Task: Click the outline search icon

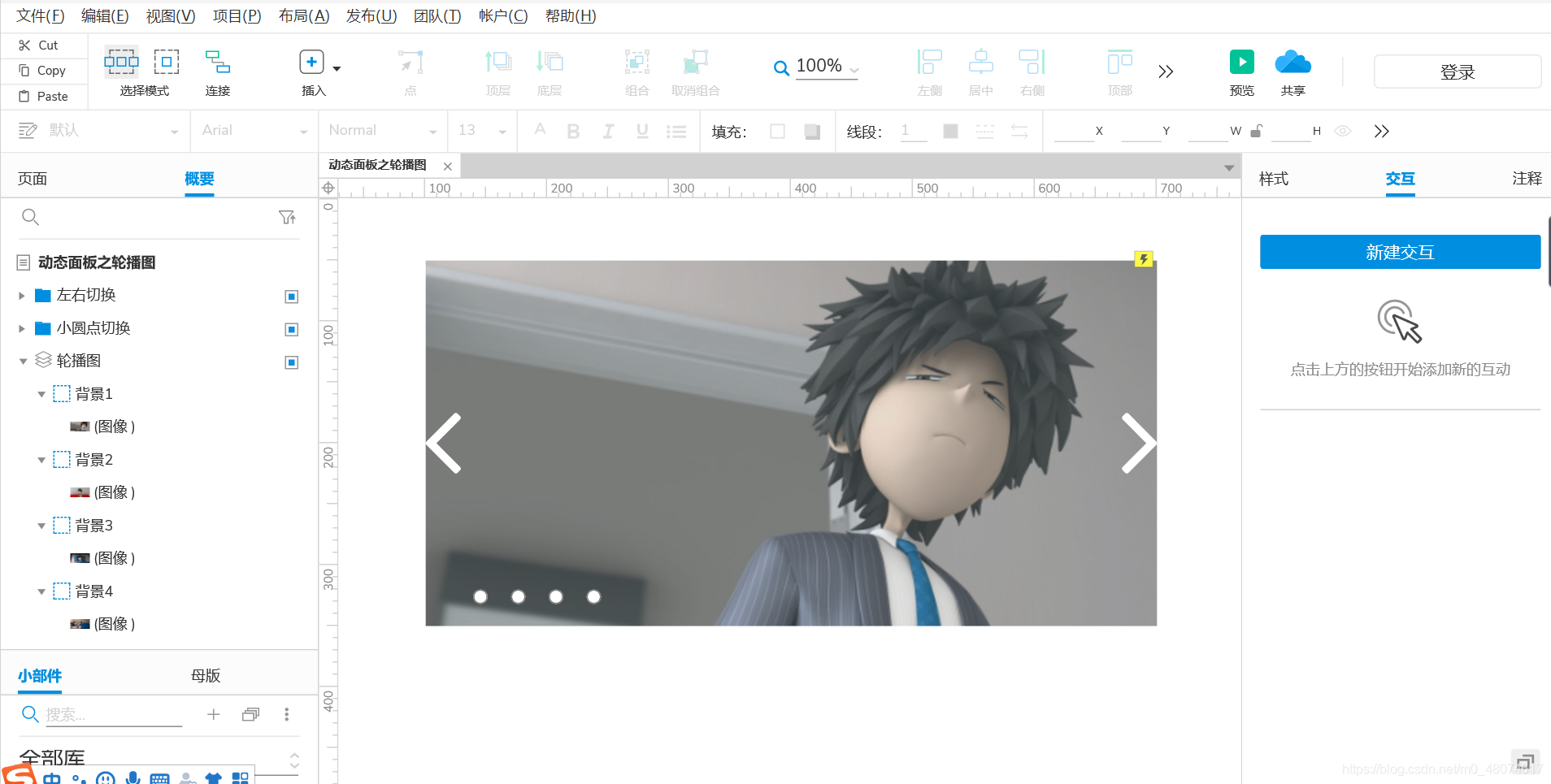Action: coord(30,217)
